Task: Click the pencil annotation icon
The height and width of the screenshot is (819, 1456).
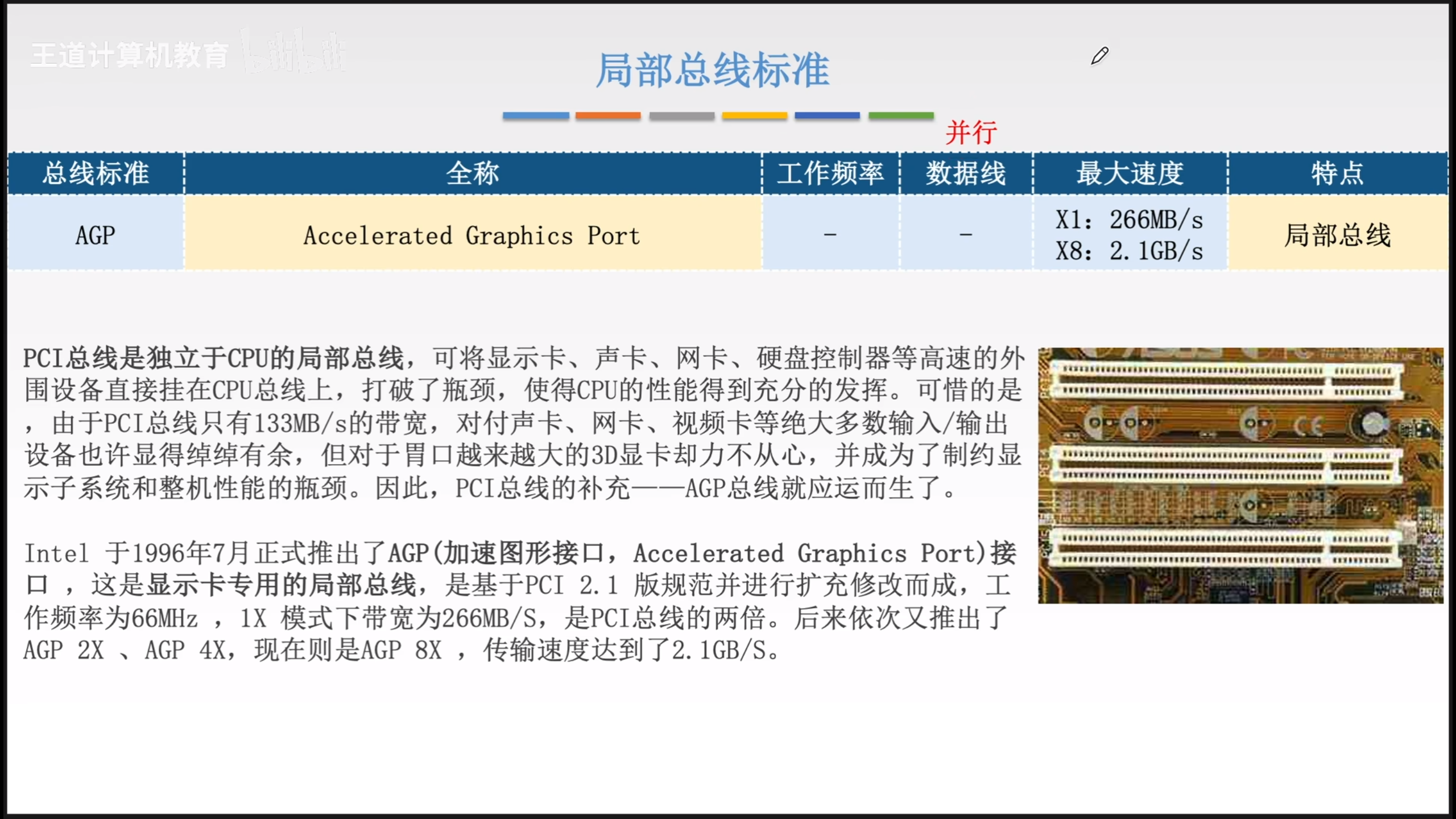Action: pos(1099,56)
